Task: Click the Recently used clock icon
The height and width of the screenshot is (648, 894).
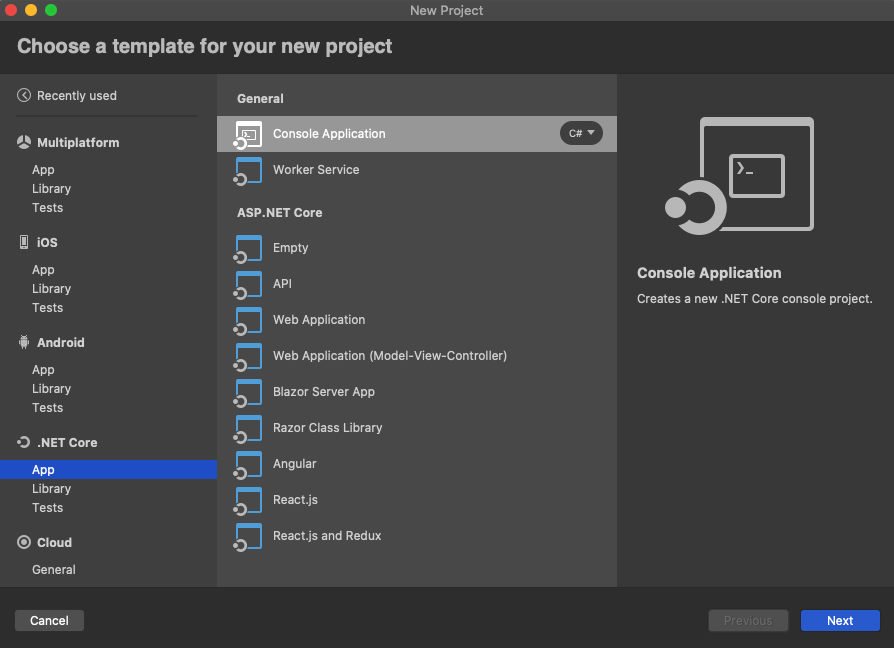Action: point(24,95)
